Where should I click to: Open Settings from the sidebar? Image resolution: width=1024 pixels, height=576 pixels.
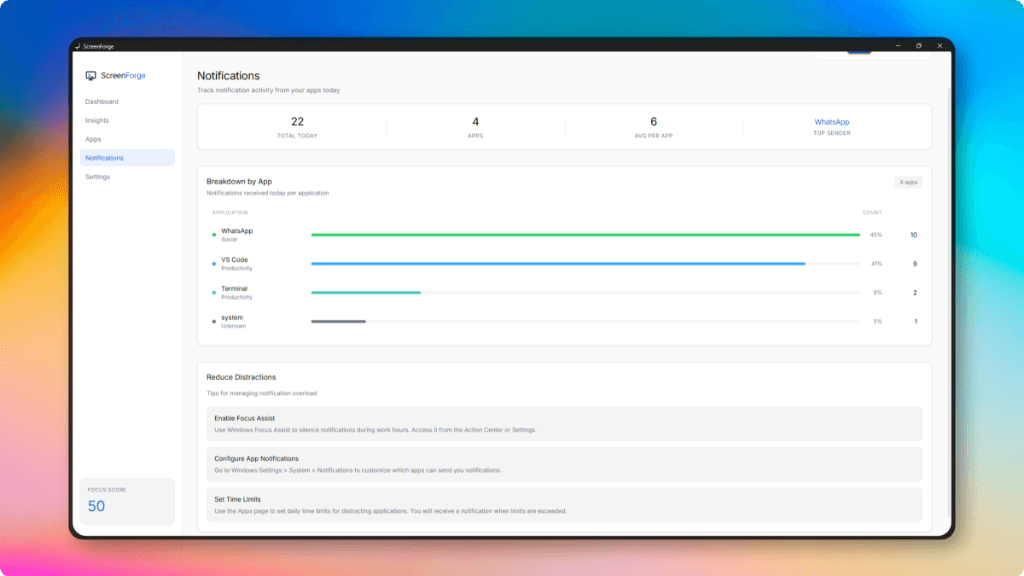[x=99, y=176]
